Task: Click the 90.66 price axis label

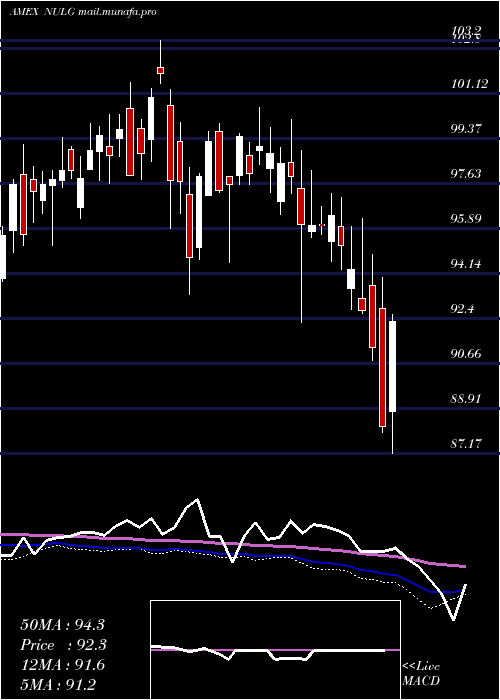Action: pos(467,354)
